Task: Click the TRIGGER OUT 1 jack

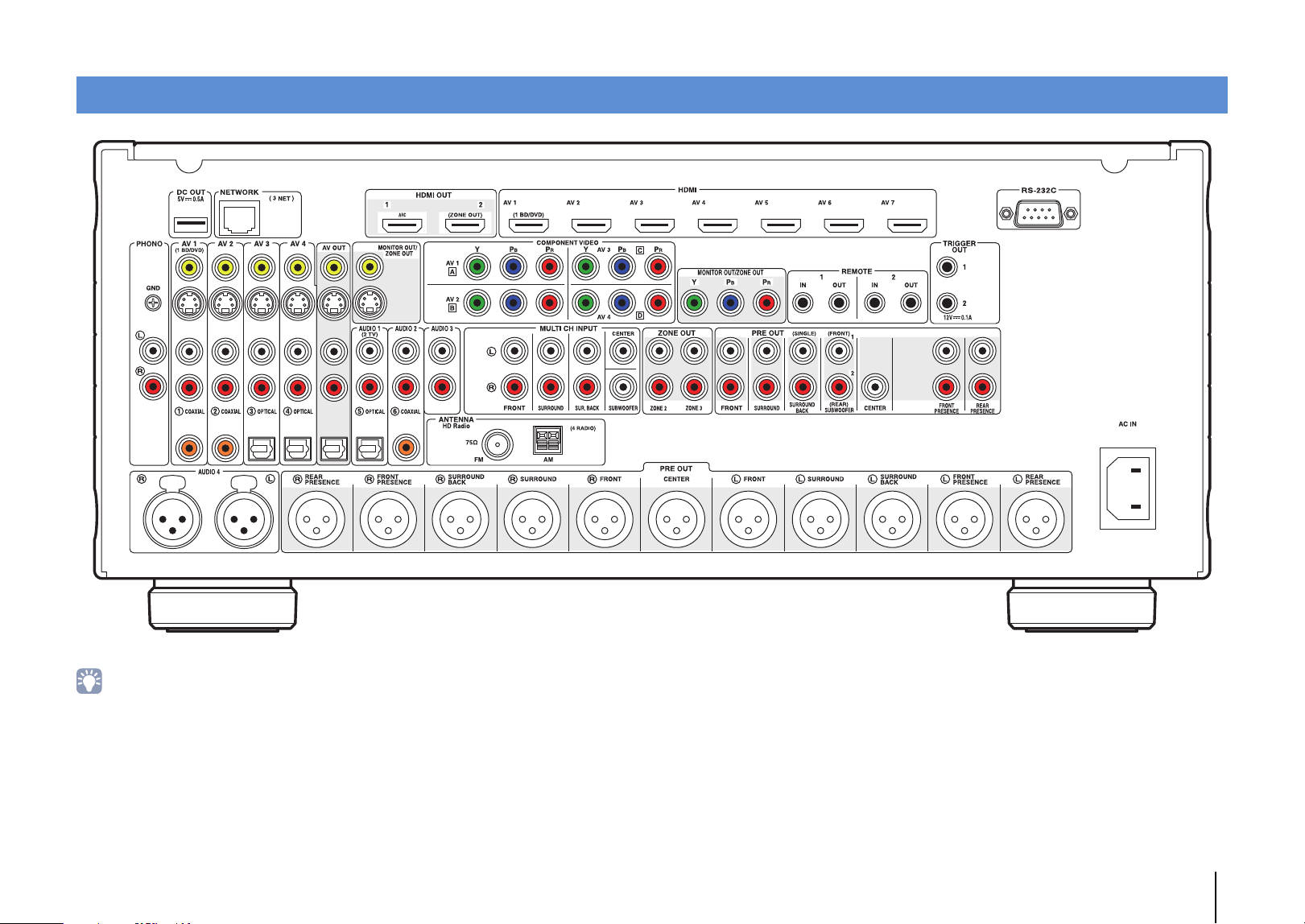Action: click(x=948, y=267)
